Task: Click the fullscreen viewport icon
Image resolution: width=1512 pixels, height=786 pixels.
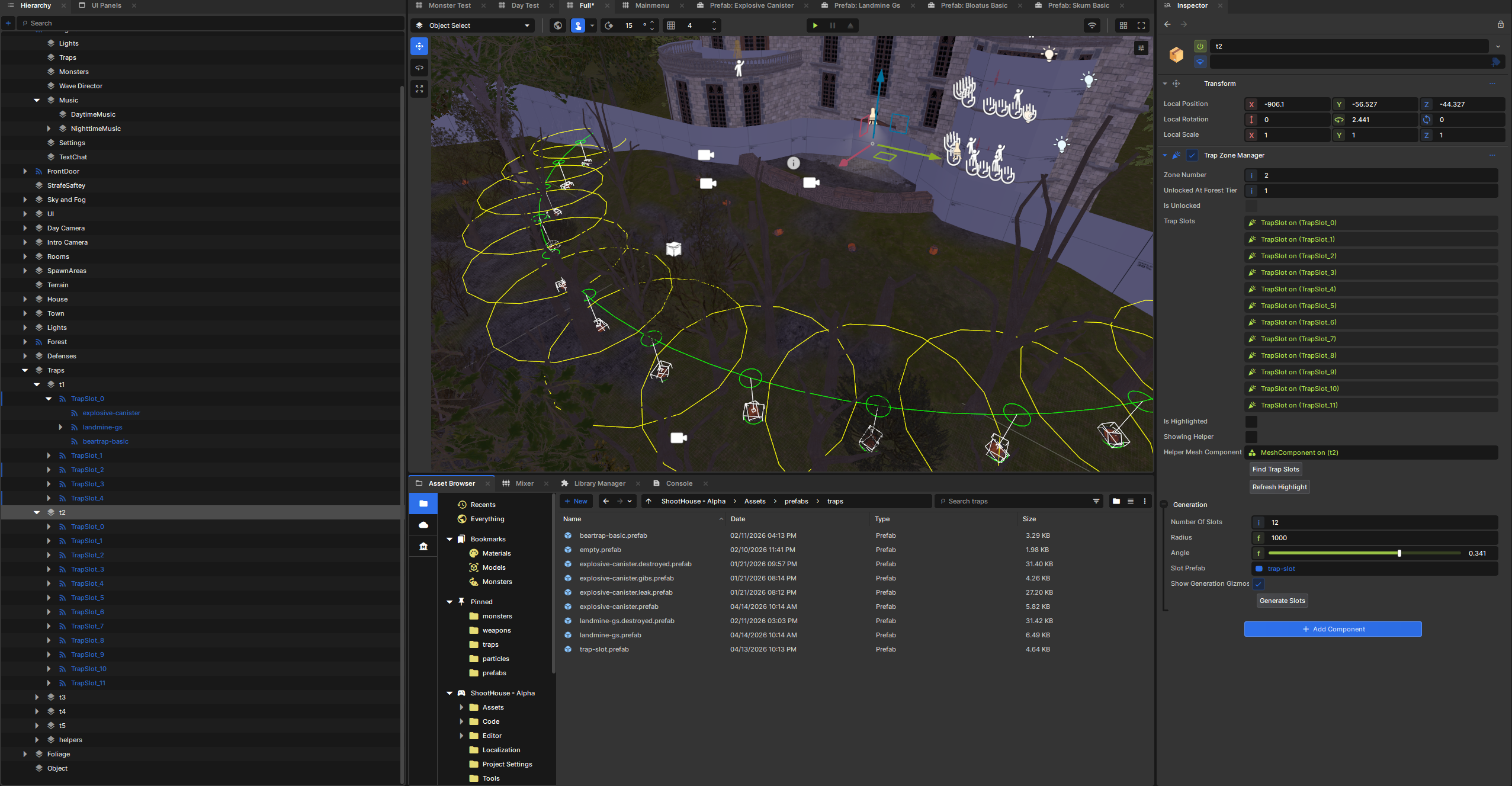Action: (x=1141, y=25)
